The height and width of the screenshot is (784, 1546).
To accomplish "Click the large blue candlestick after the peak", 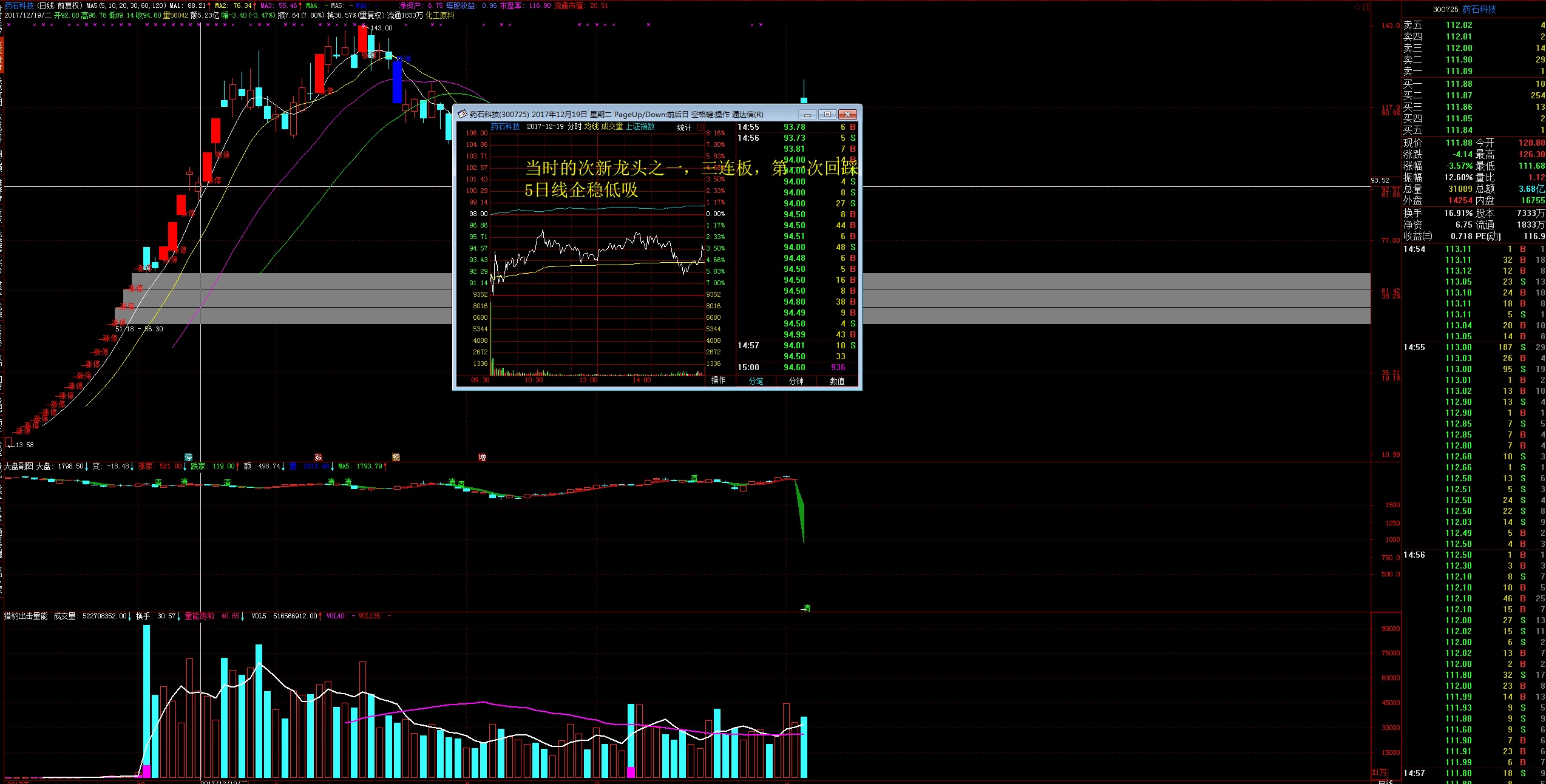I will click(398, 81).
